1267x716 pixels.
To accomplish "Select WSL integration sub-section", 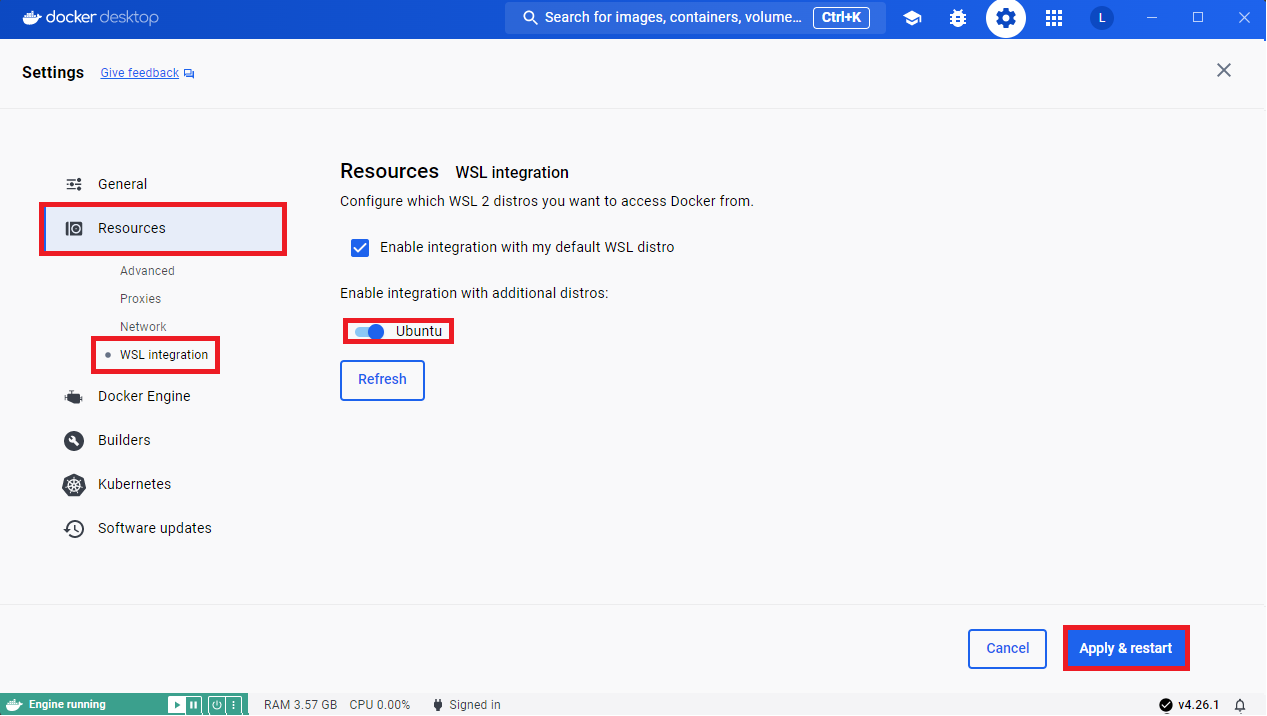I will coord(164,355).
